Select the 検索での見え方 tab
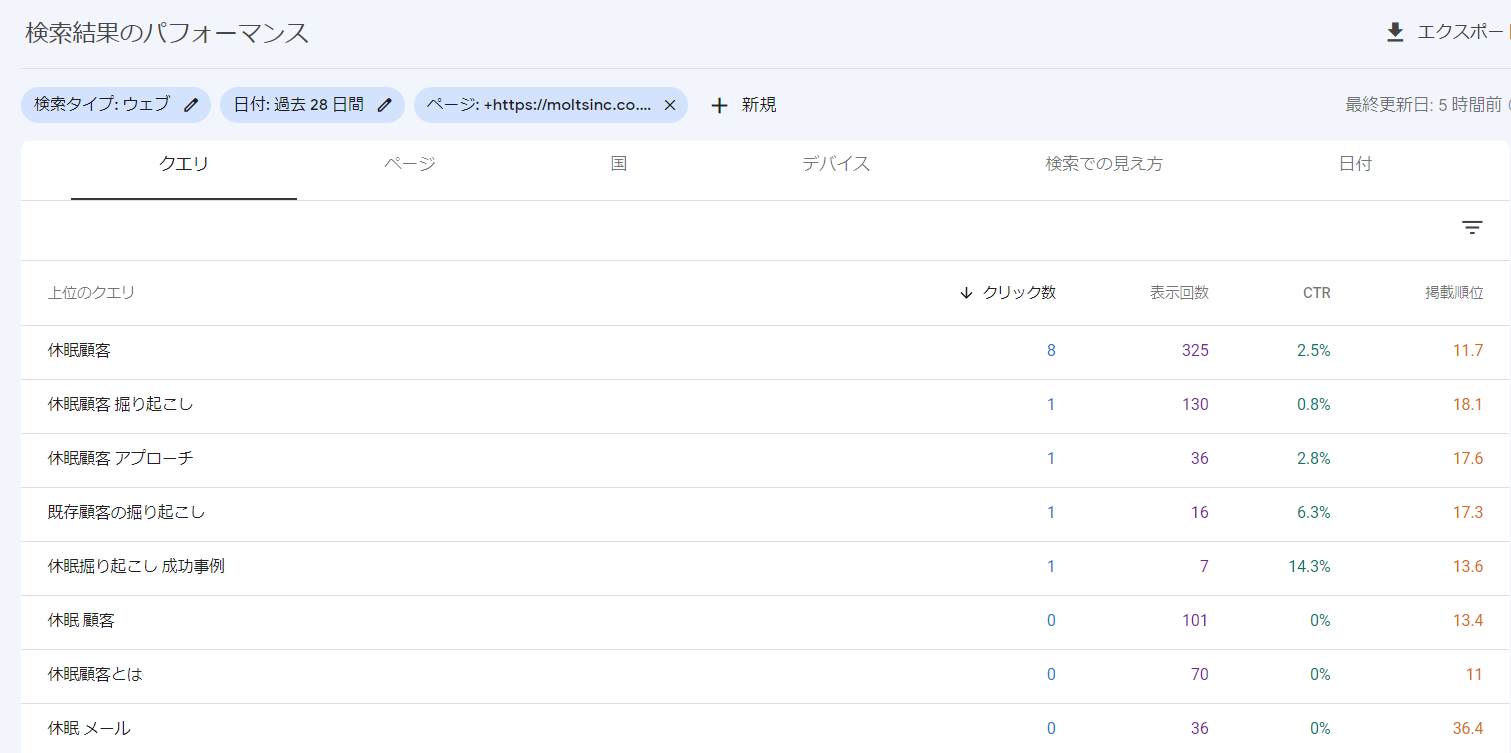Screen dimensions: 1511x753 coord(1104,164)
